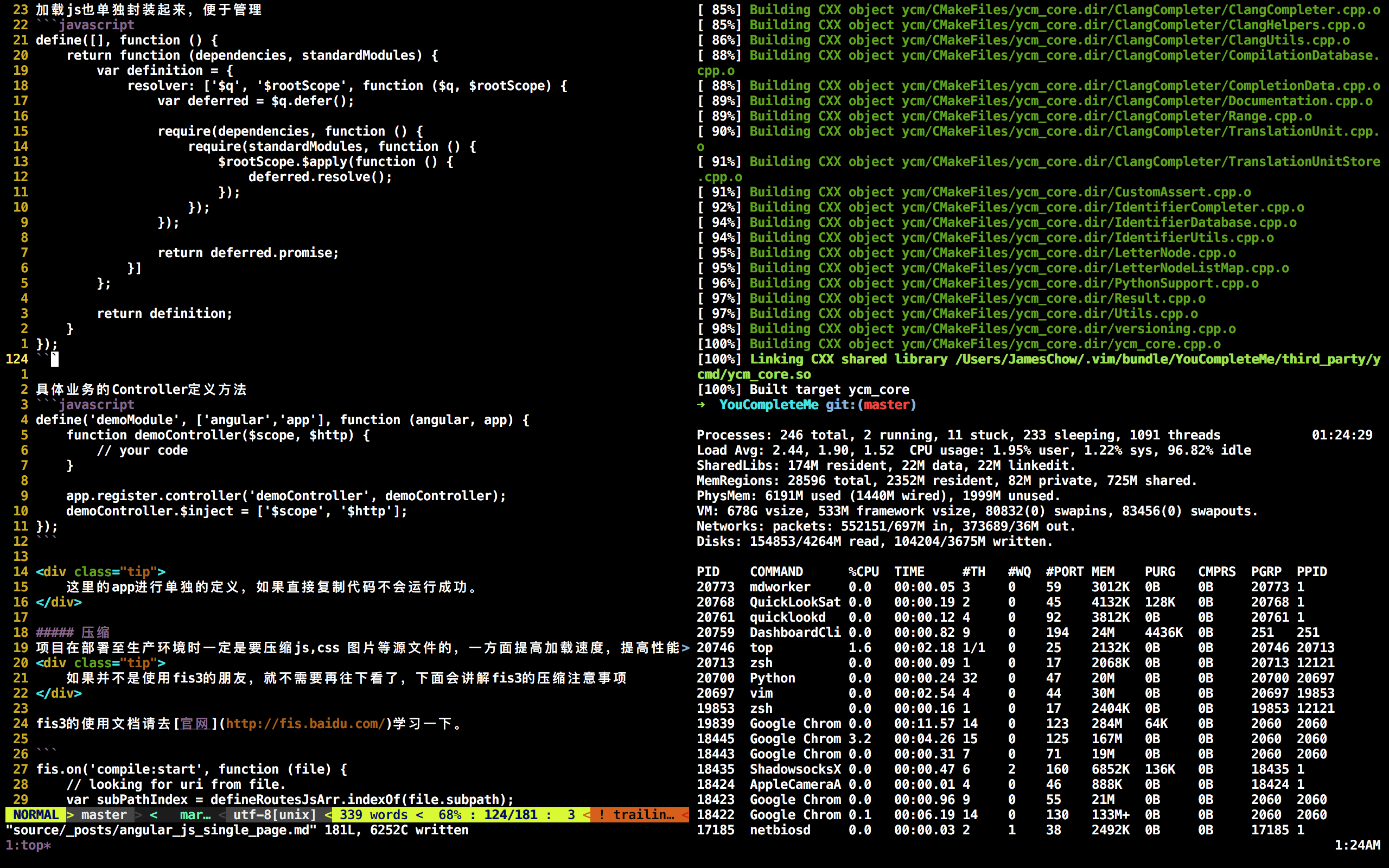Click the utf-8[unix] encoding segment
Viewport: 1389px width, 868px height.
275,815
